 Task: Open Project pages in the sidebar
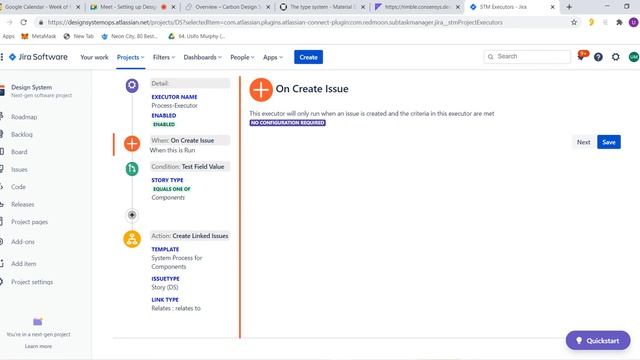(x=29, y=222)
